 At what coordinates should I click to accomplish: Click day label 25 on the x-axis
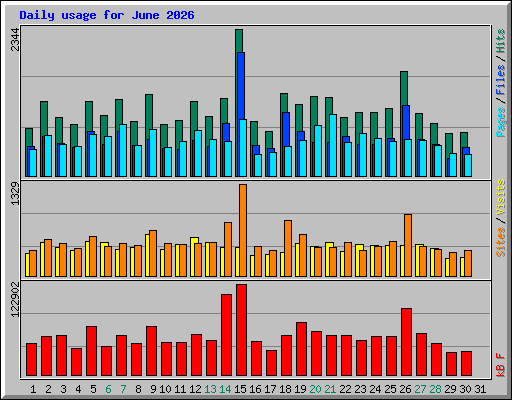click(390, 389)
